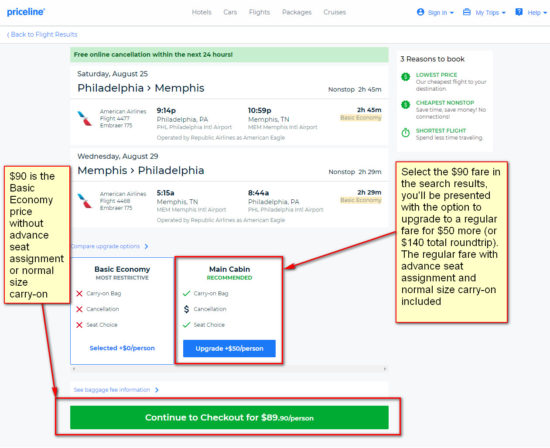Click the 5:15a departure time
This screenshot has height=448, width=550.
pyautogui.click(x=166, y=193)
